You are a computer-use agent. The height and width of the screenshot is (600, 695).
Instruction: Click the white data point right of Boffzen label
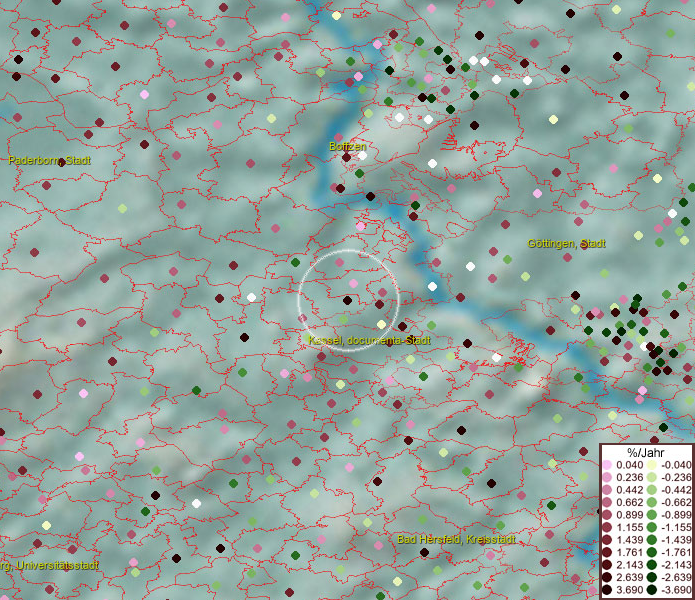click(362, 156)
